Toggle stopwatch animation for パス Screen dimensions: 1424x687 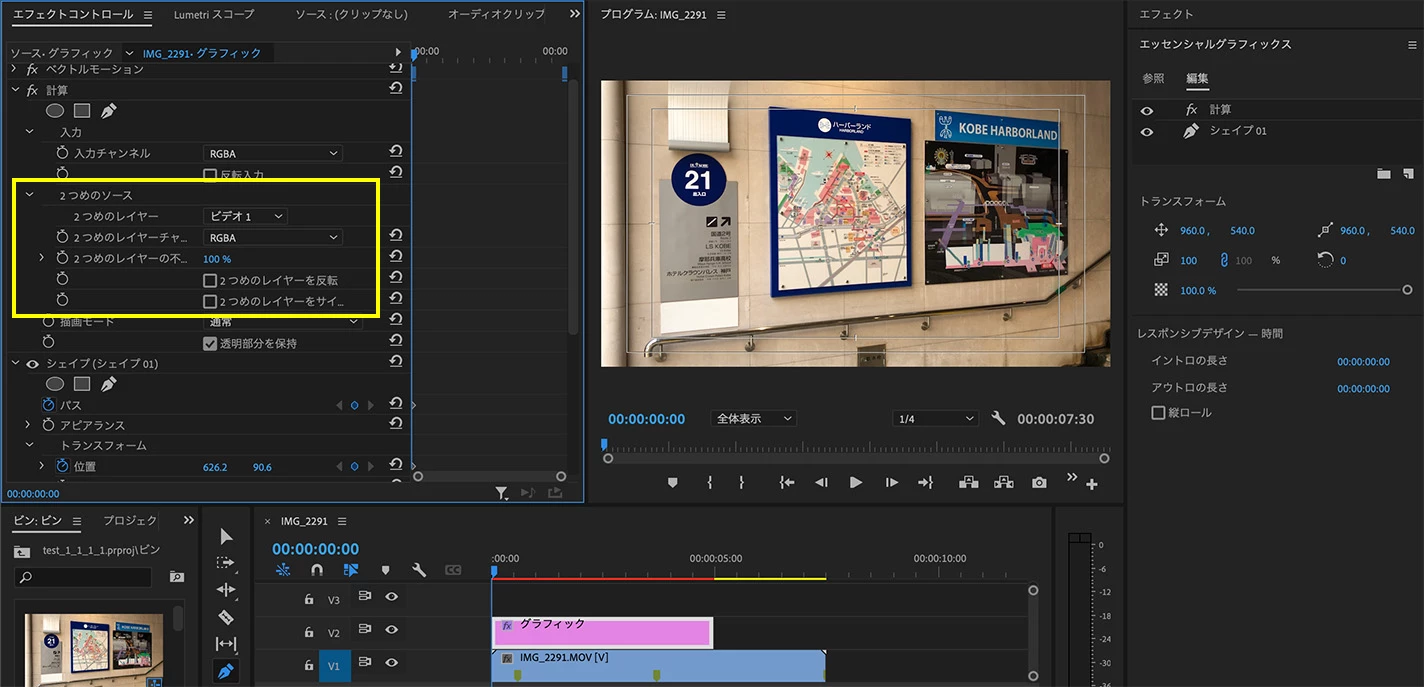48,405
